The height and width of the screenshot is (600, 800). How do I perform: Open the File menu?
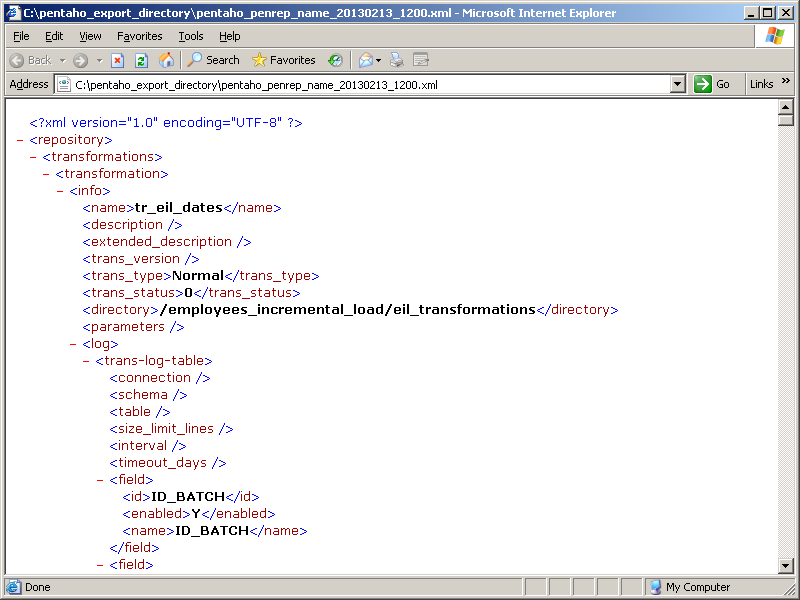point(21,36)
